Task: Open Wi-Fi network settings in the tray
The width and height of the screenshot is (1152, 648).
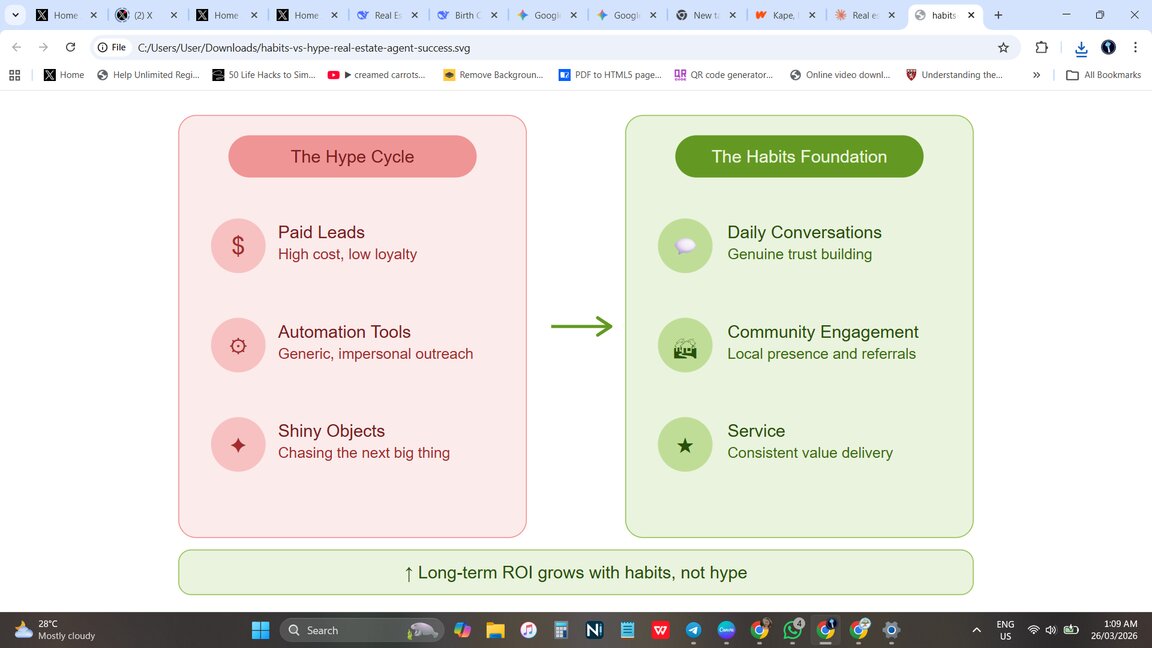Action: click(x=1033, y=630)
